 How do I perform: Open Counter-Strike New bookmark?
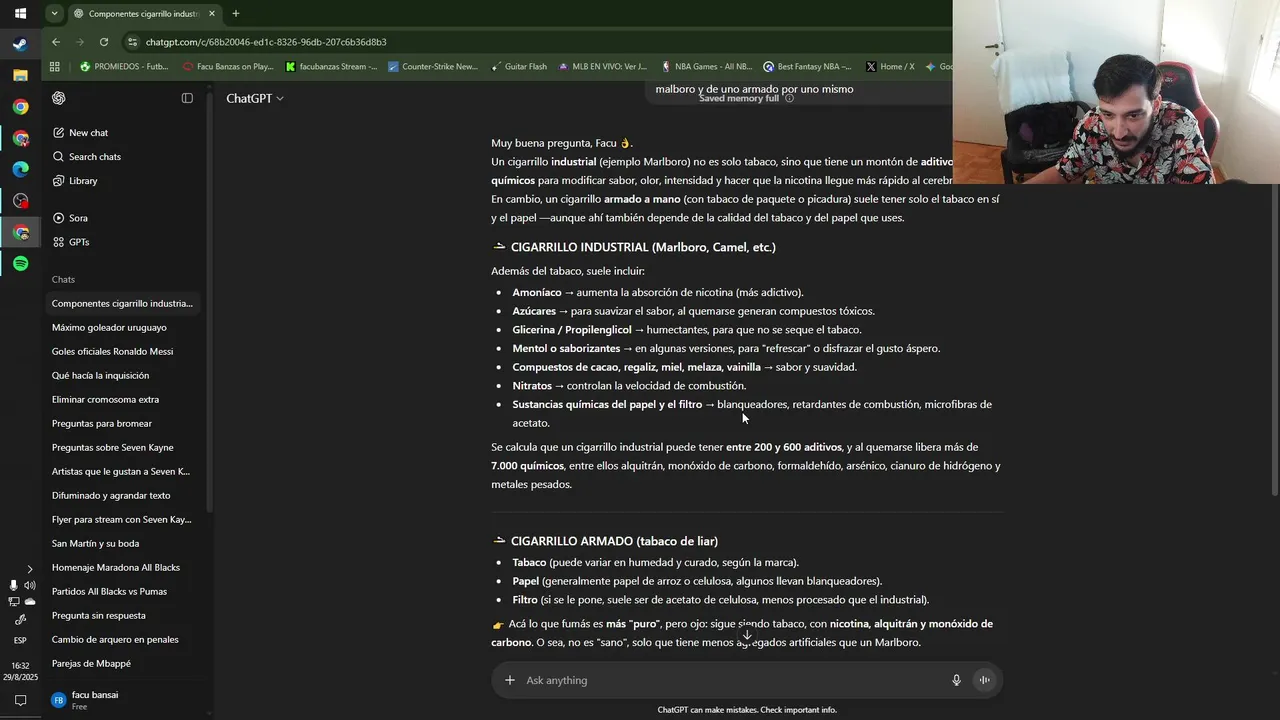click(433, 67)
